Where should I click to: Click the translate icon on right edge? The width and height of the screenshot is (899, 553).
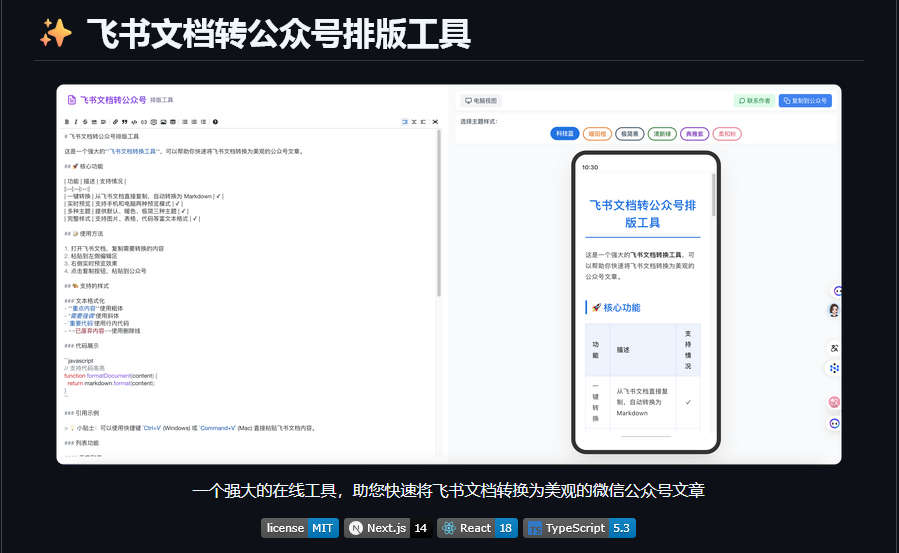(834, 348)
